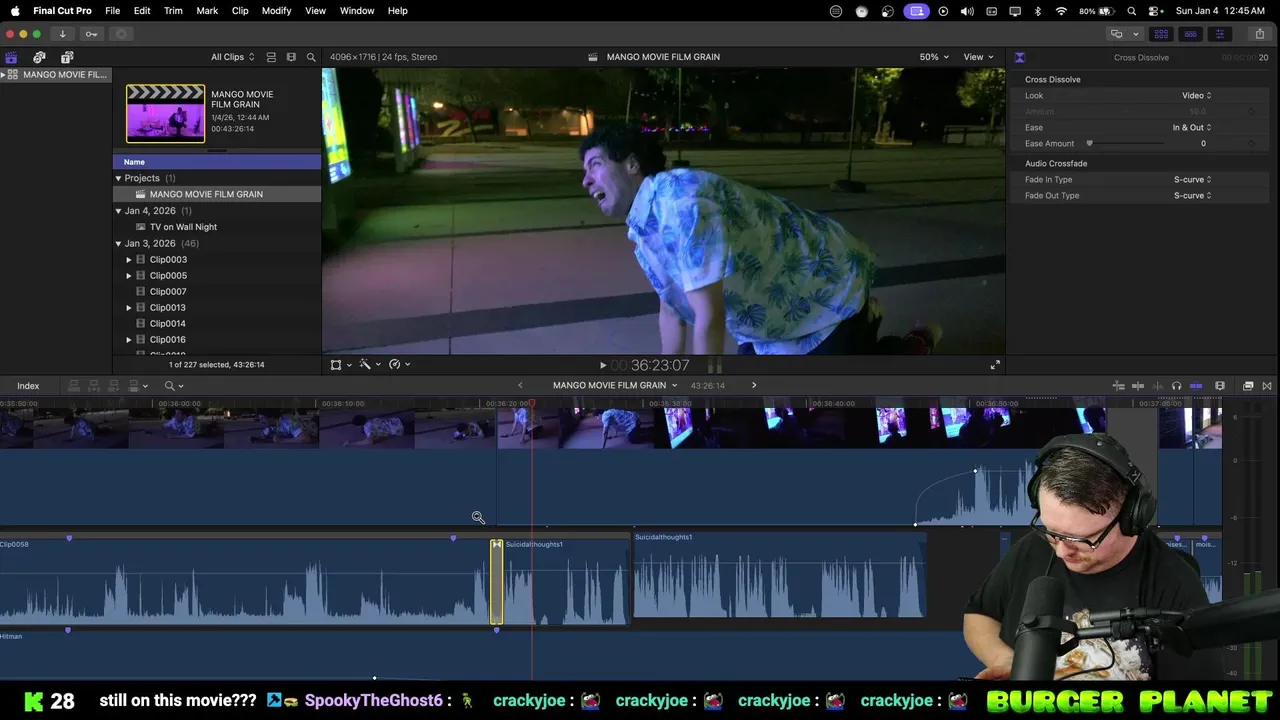Toggle the timeline visibility button
This screenshot has height=720, width=1280.
pos(1190,34)
